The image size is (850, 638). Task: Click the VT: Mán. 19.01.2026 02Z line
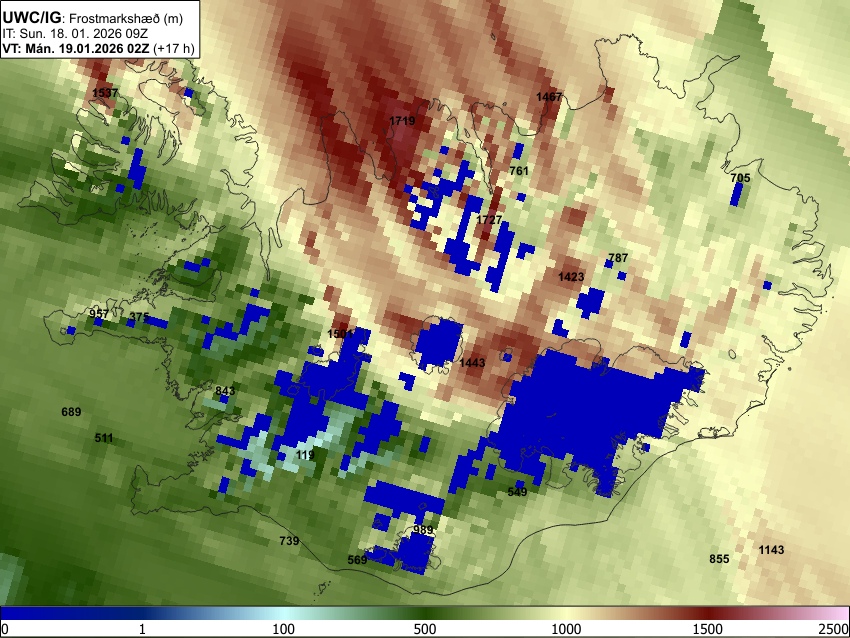(x=98, y=48)
